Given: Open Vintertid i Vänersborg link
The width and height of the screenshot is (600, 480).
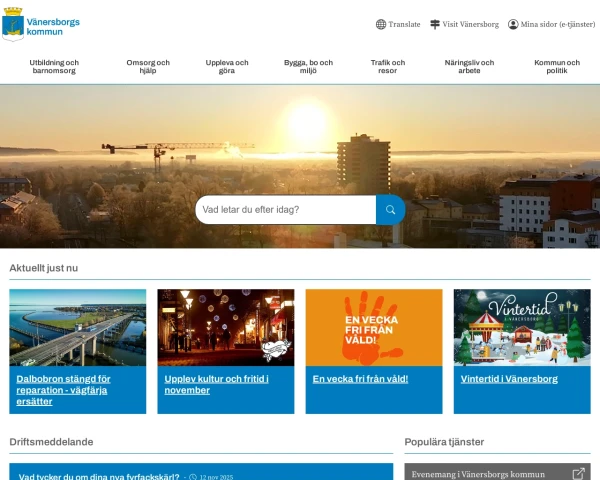Looking at the screenshot, I should (x=509, y=379).
